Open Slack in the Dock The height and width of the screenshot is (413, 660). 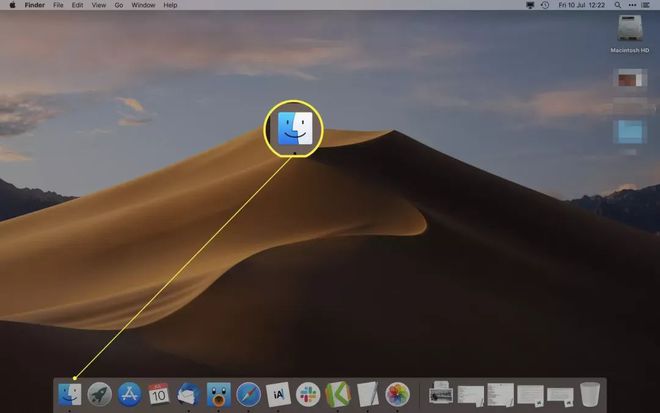(x=308, y=393)
